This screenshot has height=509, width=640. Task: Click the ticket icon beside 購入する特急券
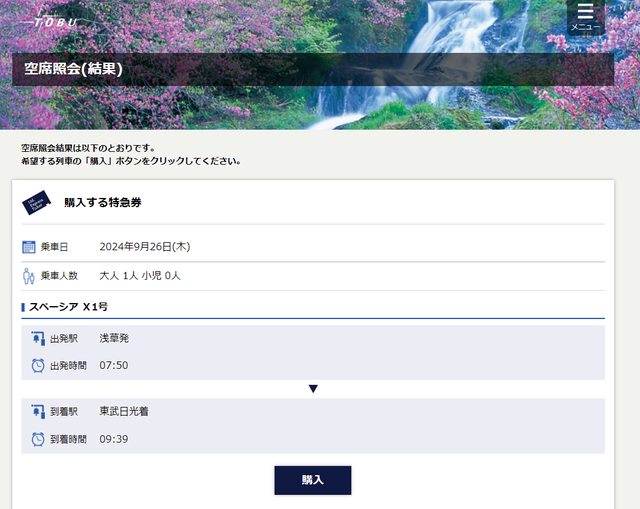coord(37,203)
